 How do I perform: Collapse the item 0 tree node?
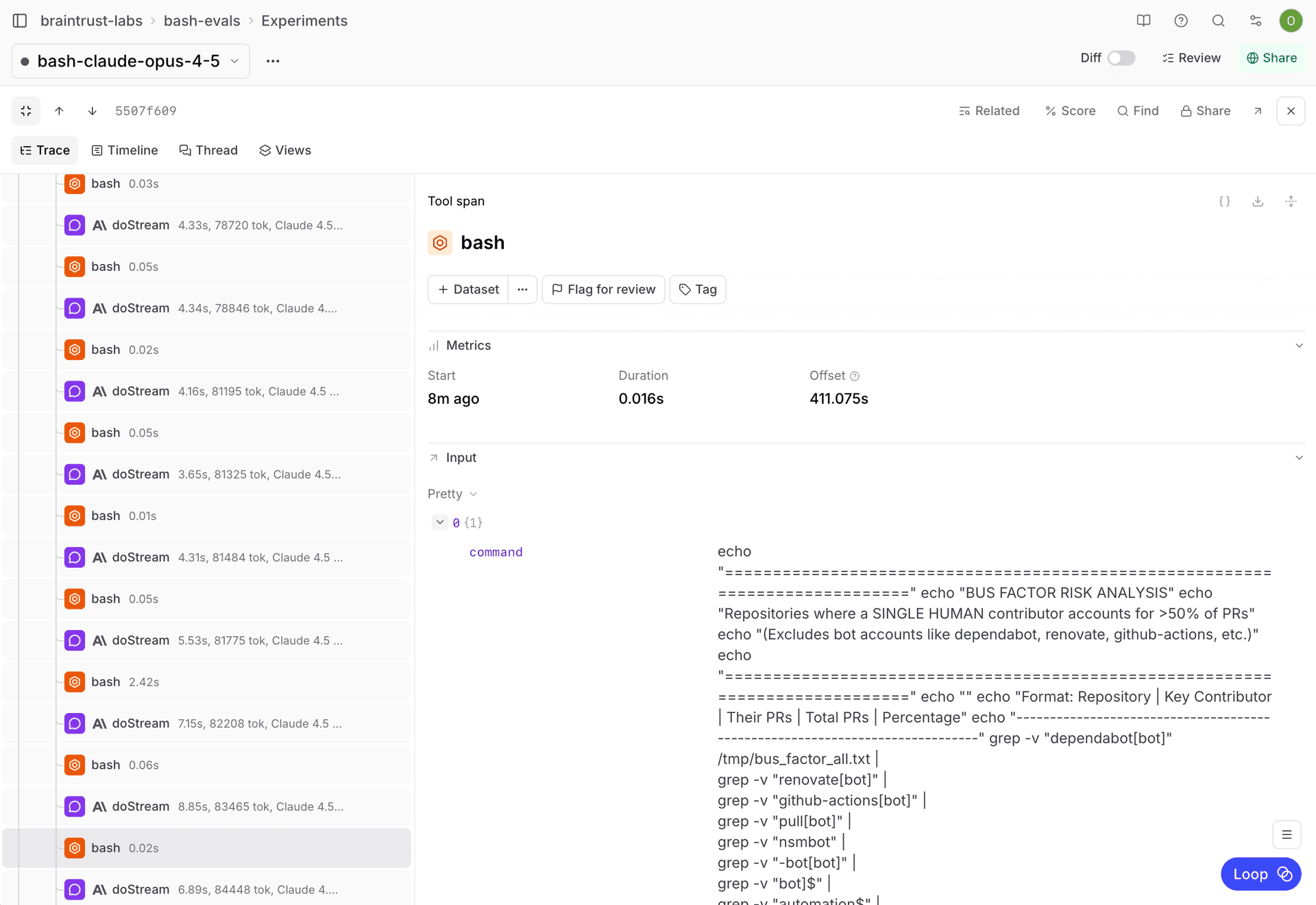[x=440, y=522]
